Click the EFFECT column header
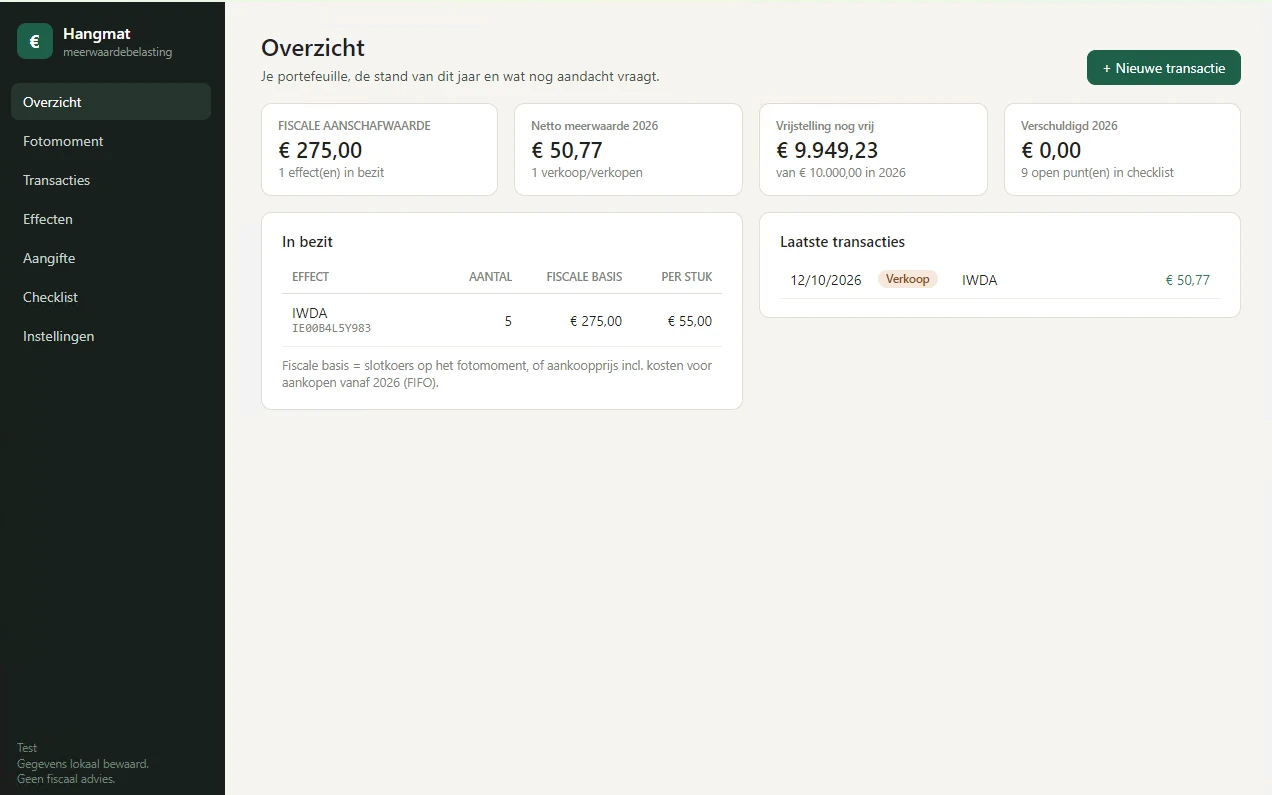The height and width of the screenshot is (795, 1272). (x=311, y=277)
